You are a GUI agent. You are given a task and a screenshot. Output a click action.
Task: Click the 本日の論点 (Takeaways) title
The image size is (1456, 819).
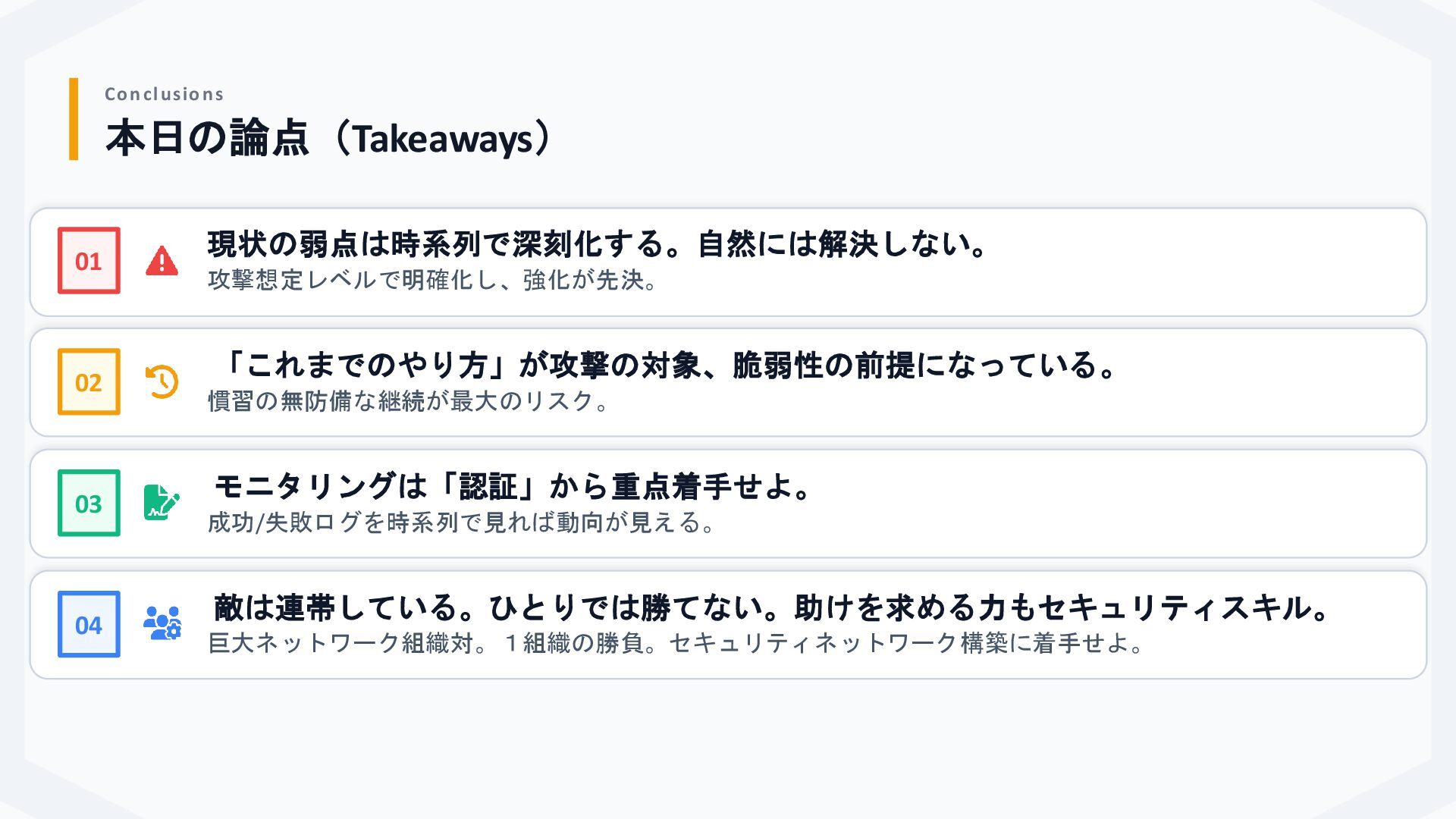point(328,138)
